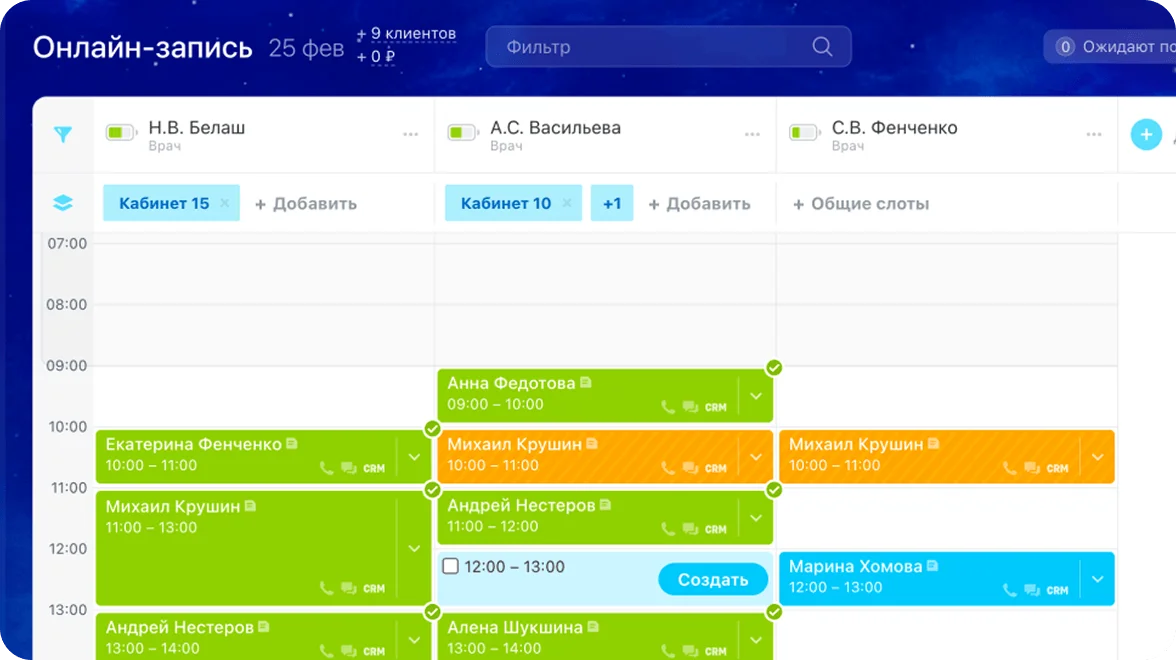The width and height of the screenshot is (1176, 660).
Task: Expand the Марина Хомова appointment chevron
Action: pyautogui.click(x=1097, y=578)
